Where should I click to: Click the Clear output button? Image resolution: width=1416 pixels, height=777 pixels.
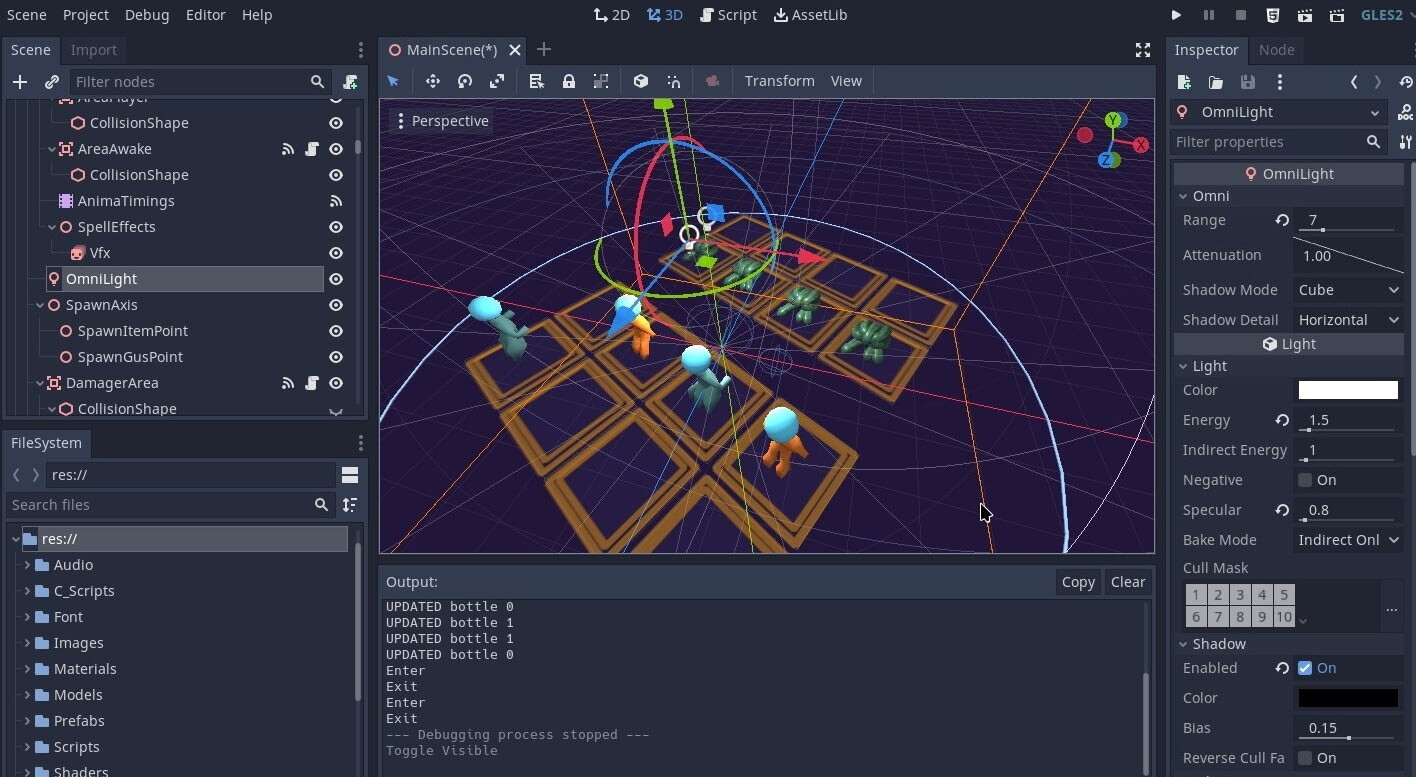(x=1127, y=582)
